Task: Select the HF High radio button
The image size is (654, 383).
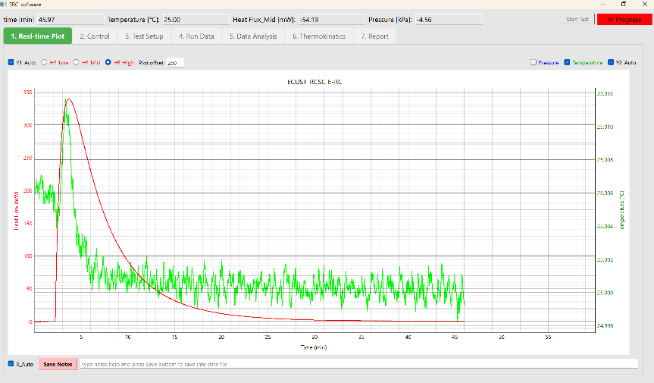Action: pos(108,62)
